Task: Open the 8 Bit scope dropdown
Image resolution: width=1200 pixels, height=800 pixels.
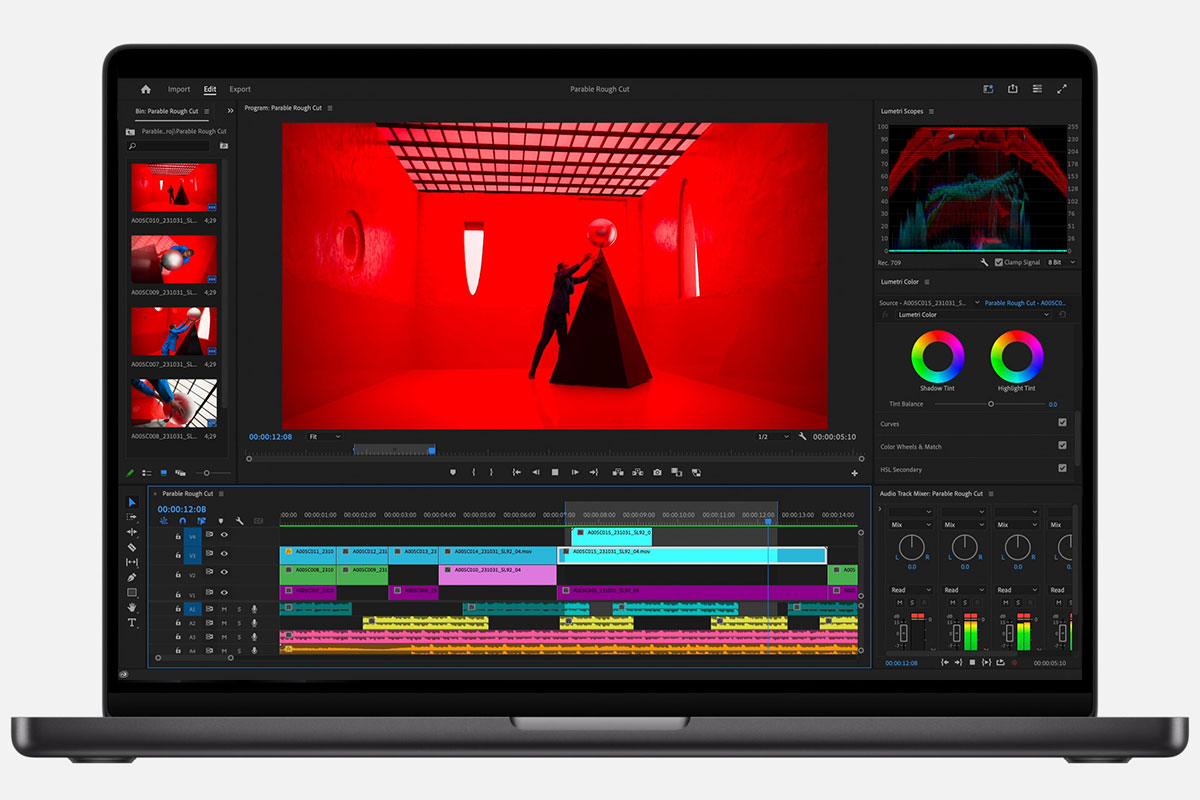Action: coord(1061,262)
